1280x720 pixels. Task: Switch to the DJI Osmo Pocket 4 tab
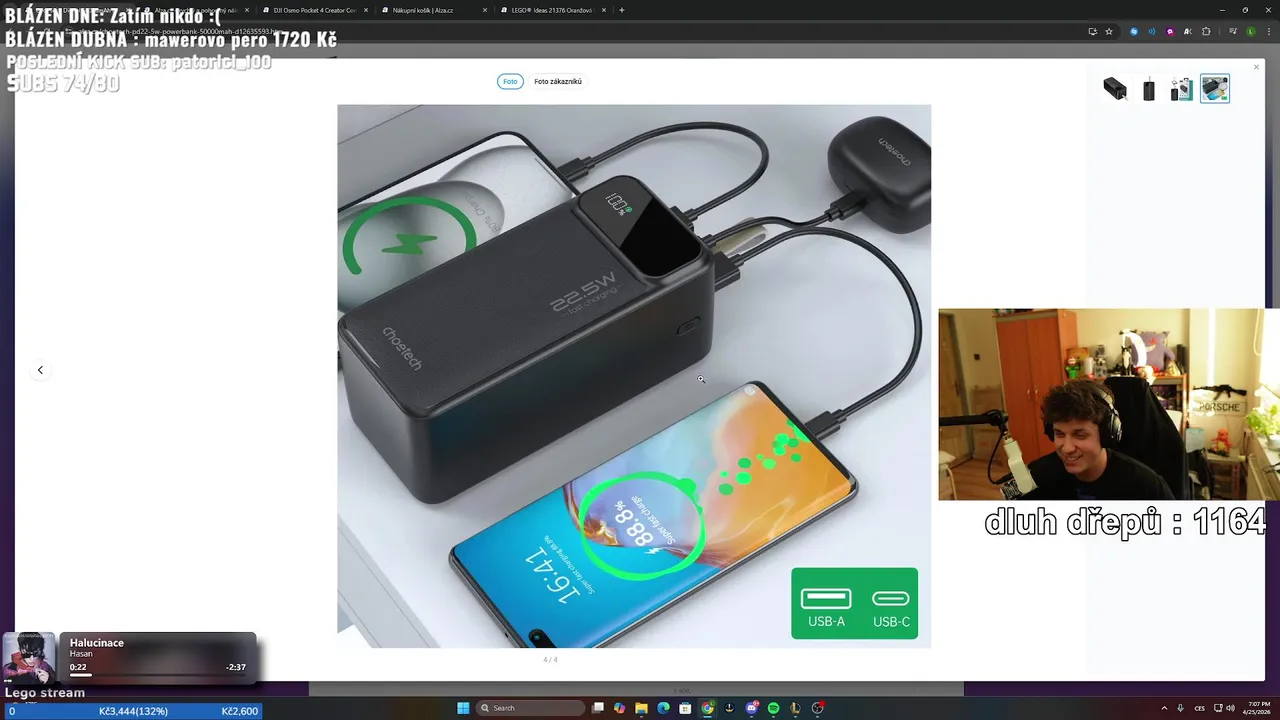pyautogui.click(x=315, y=10)
